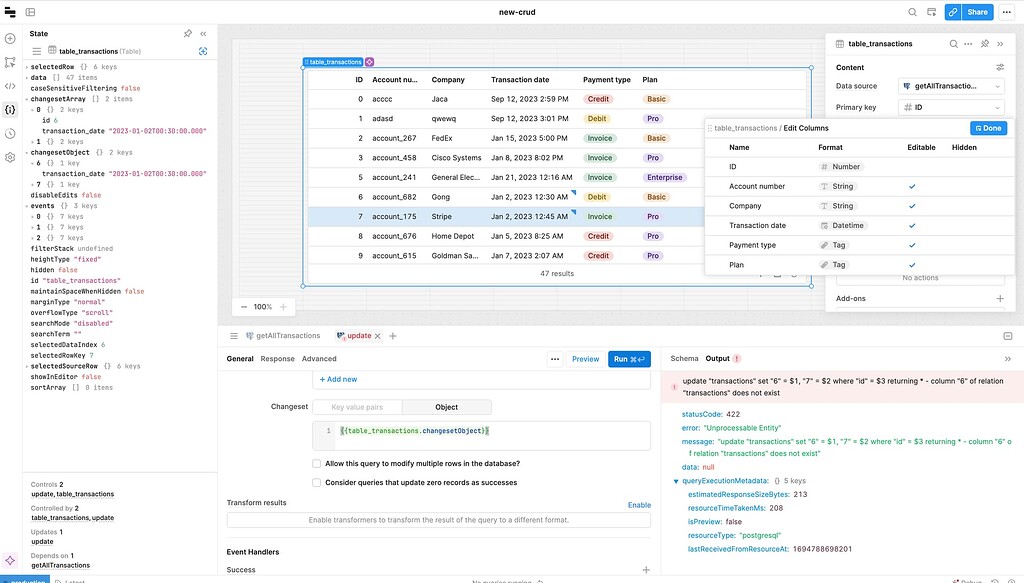The image size is (1024, 583).
Task: Collapse the State panel with double chevron
Action: 203,33
